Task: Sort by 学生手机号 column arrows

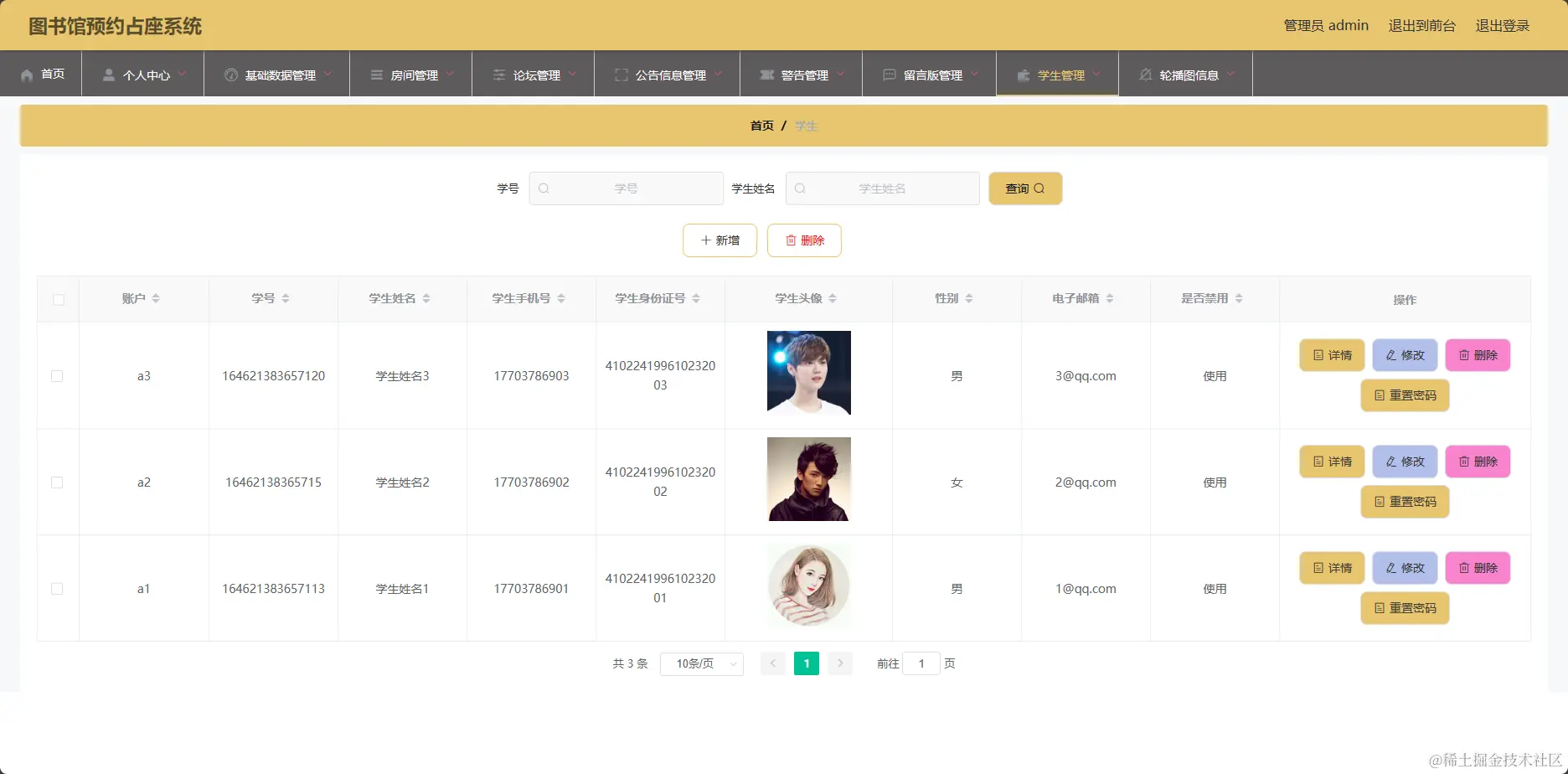Action: pyautogui.click(x=561, y=298)
